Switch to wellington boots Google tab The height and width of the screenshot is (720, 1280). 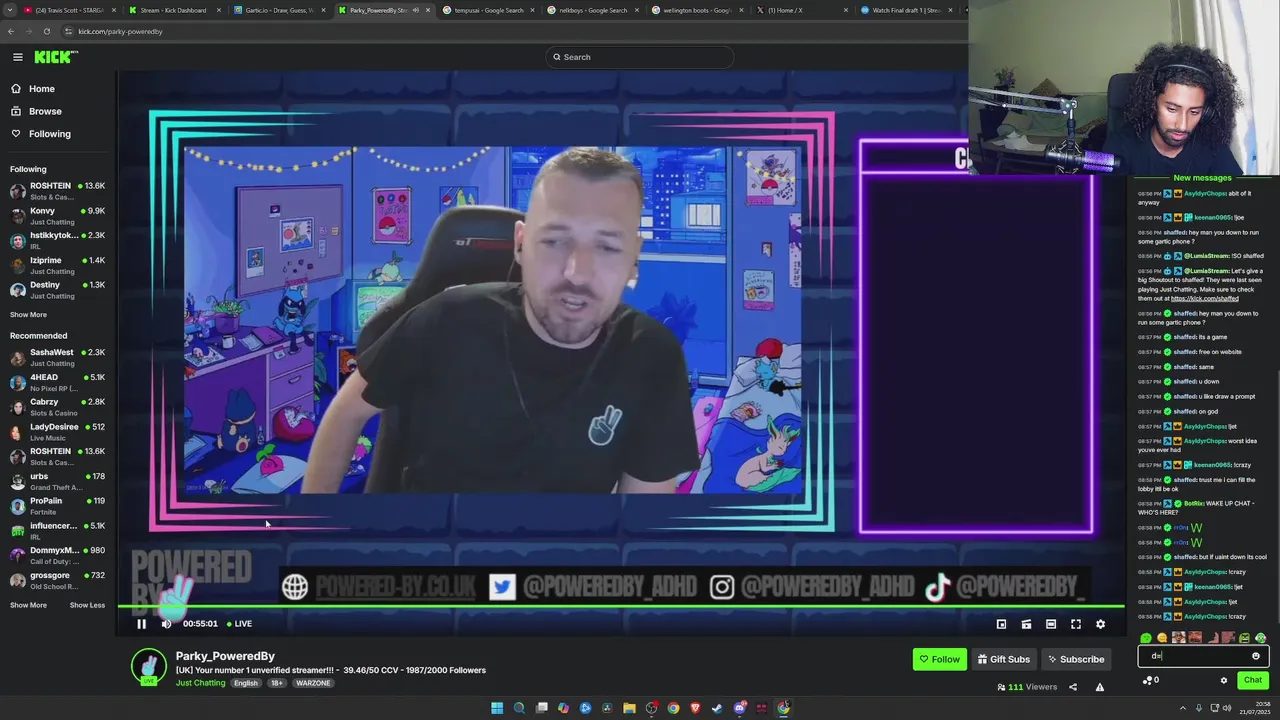pos(697,10)
